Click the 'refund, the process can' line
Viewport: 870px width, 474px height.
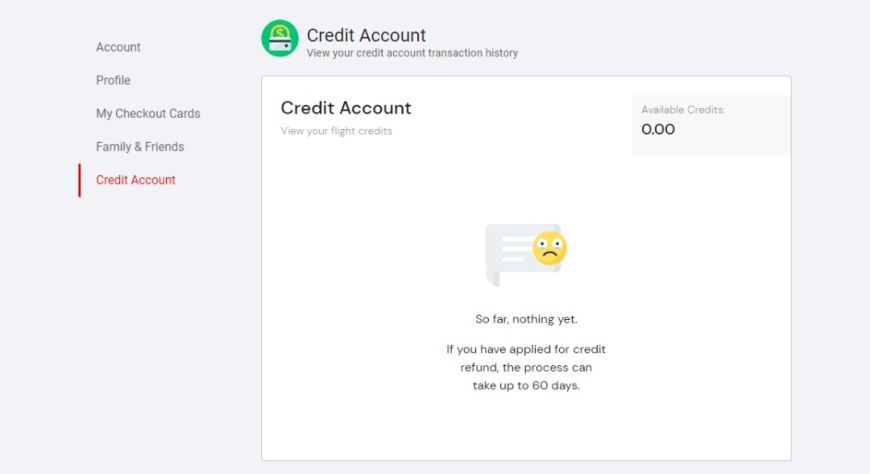526,368
